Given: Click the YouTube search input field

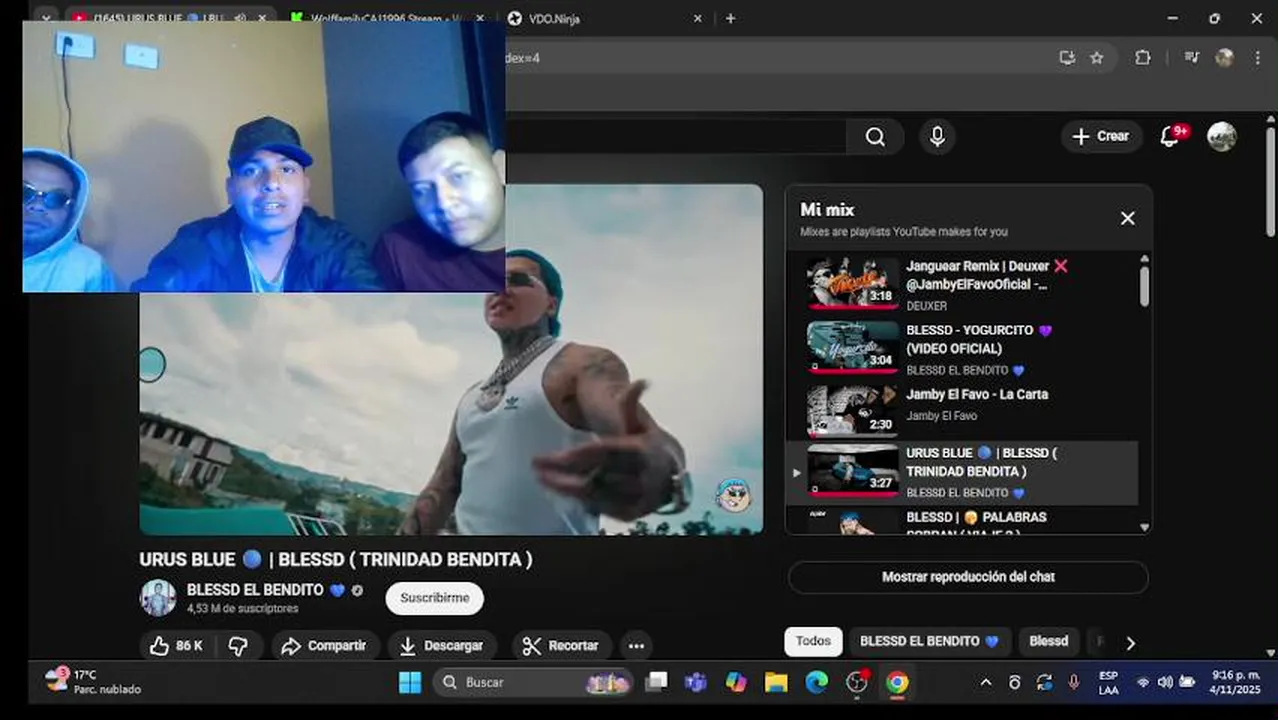Looking at the screenshot, I should [x=676, y=137].
